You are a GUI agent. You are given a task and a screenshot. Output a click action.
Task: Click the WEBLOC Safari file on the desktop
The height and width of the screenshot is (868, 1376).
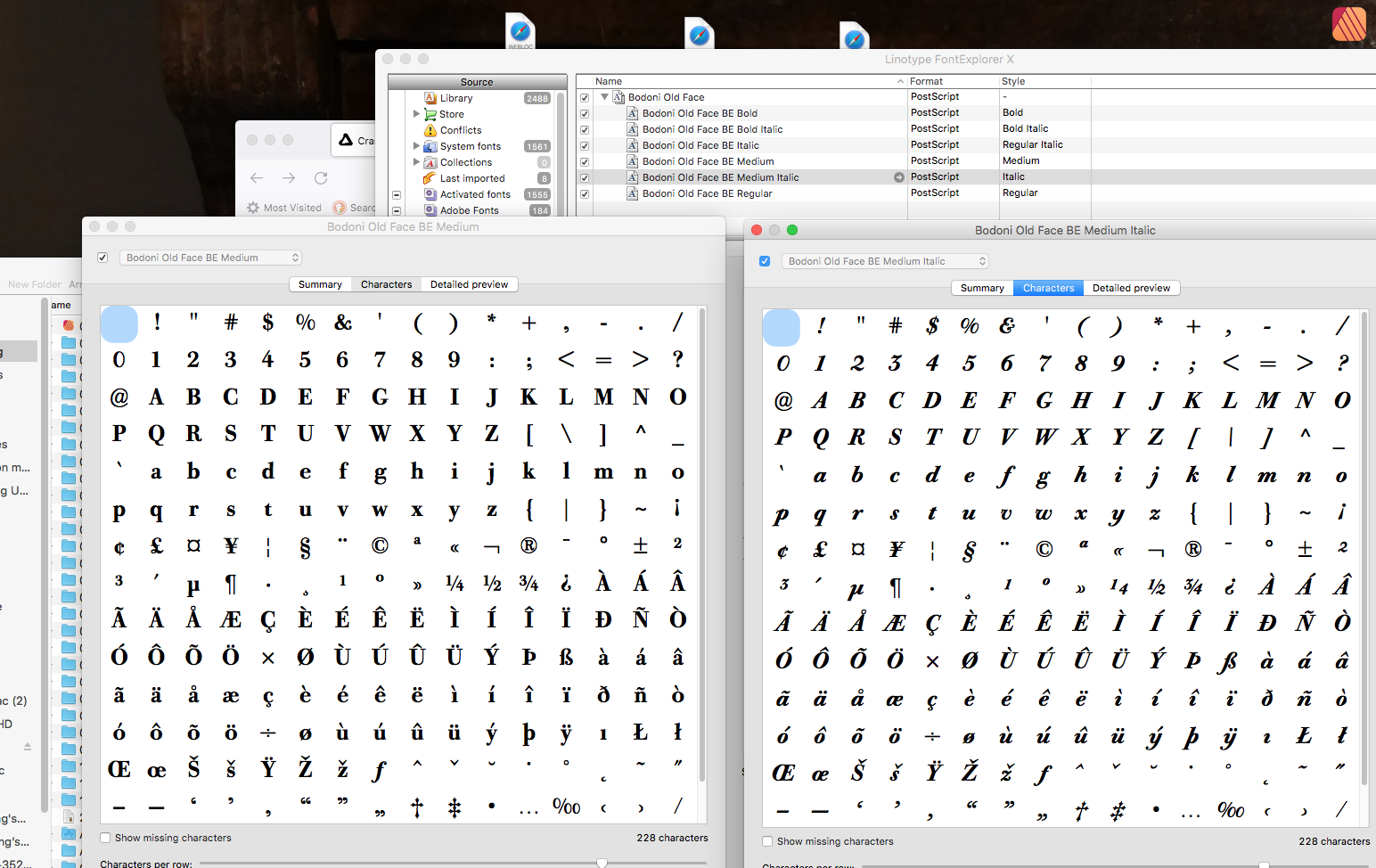(520, 32)
